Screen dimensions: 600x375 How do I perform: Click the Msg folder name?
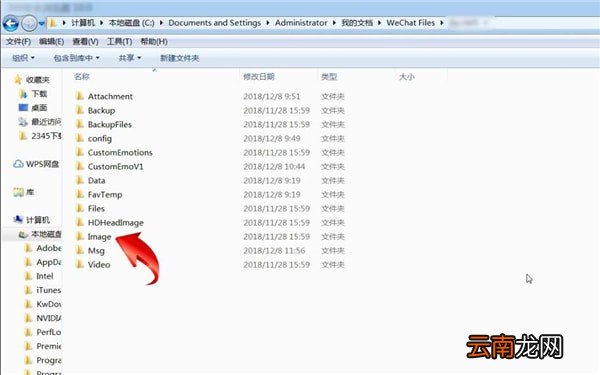[96, 251]
